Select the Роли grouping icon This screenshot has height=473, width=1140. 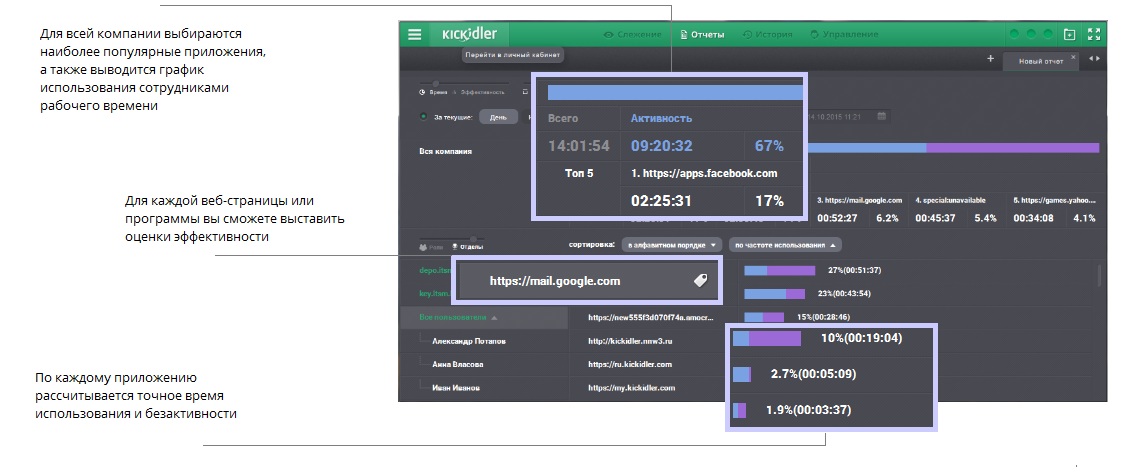point(423,247)
